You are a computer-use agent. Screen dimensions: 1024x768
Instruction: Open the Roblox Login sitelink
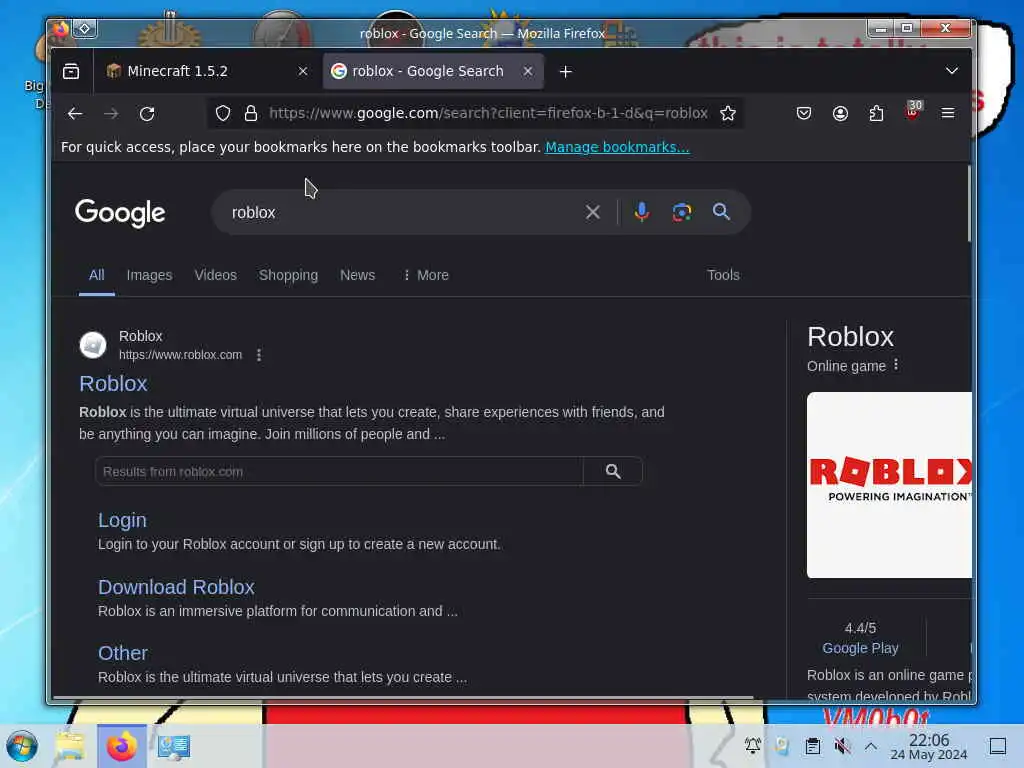point(122,520)
